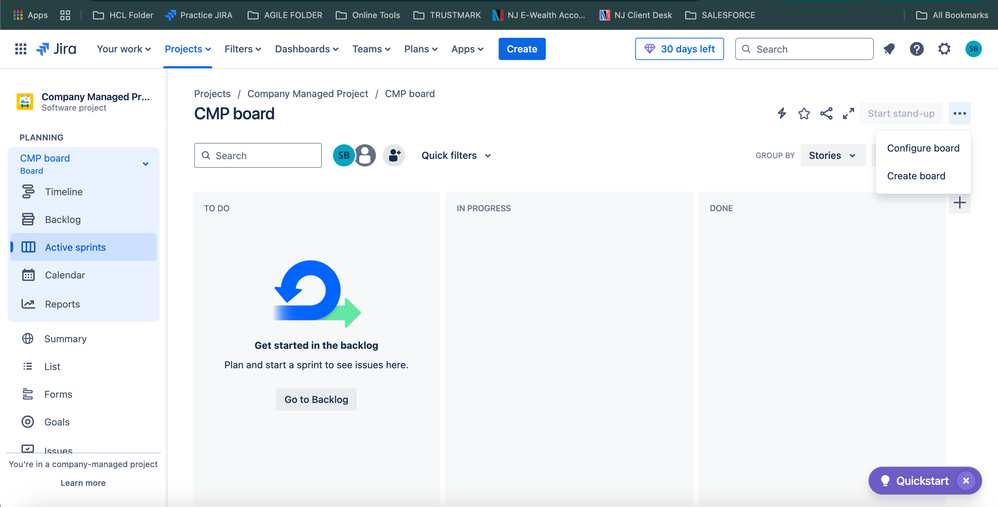Open the TRUSTMARK bookmark folder
Viewport: 998px width, 507px height.
447,15
